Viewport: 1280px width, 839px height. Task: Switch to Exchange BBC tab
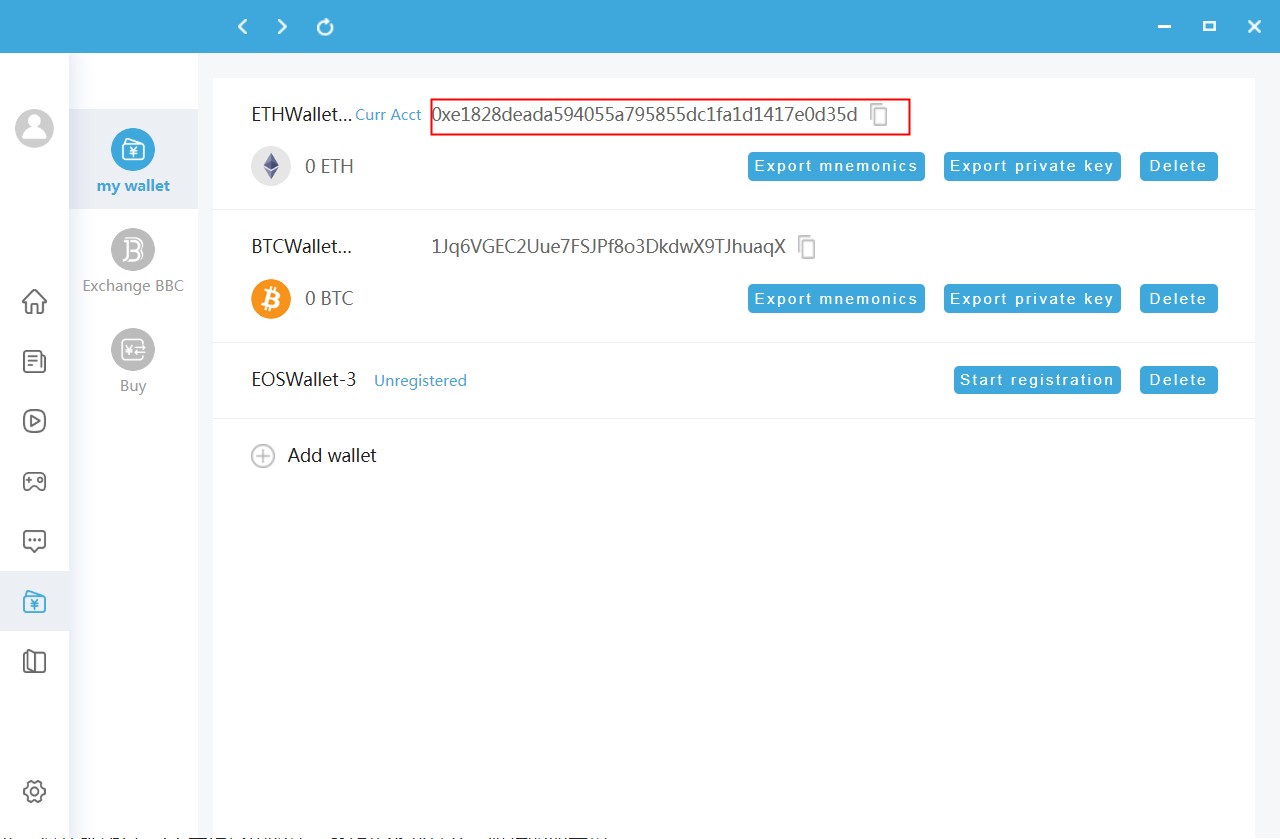tap(133, 260)
